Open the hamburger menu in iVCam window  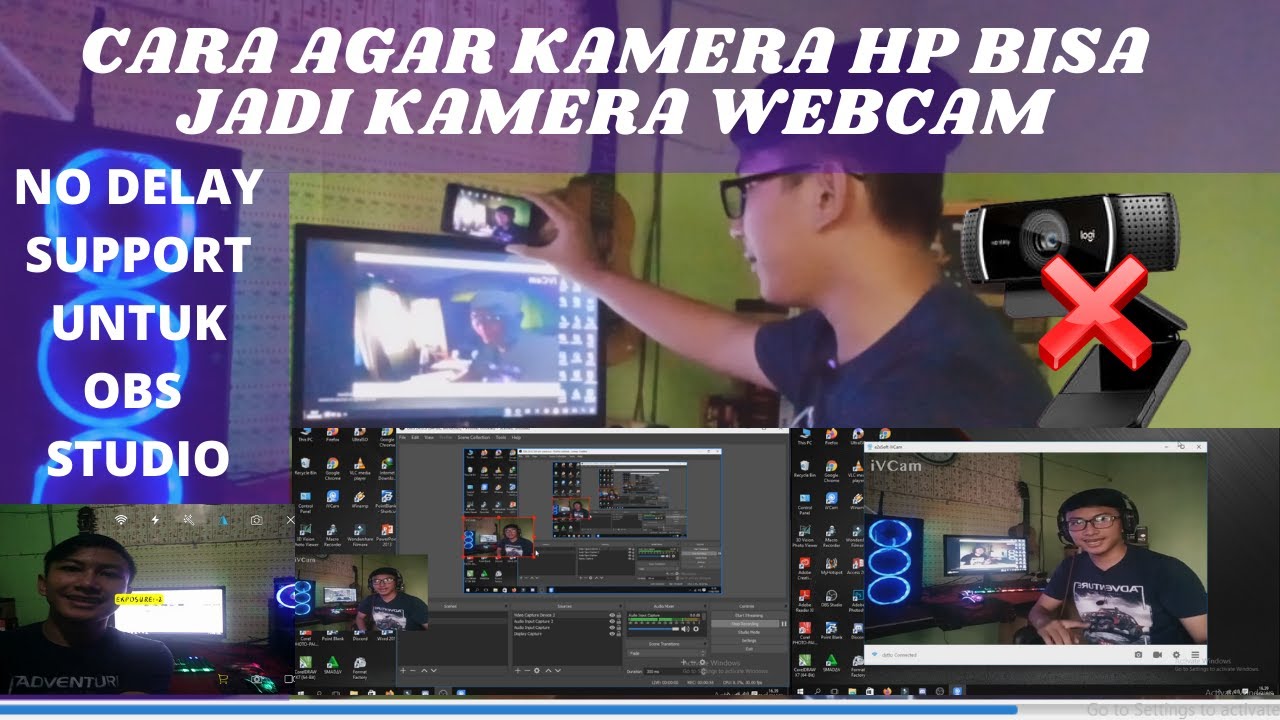[x=1195, y=655]
